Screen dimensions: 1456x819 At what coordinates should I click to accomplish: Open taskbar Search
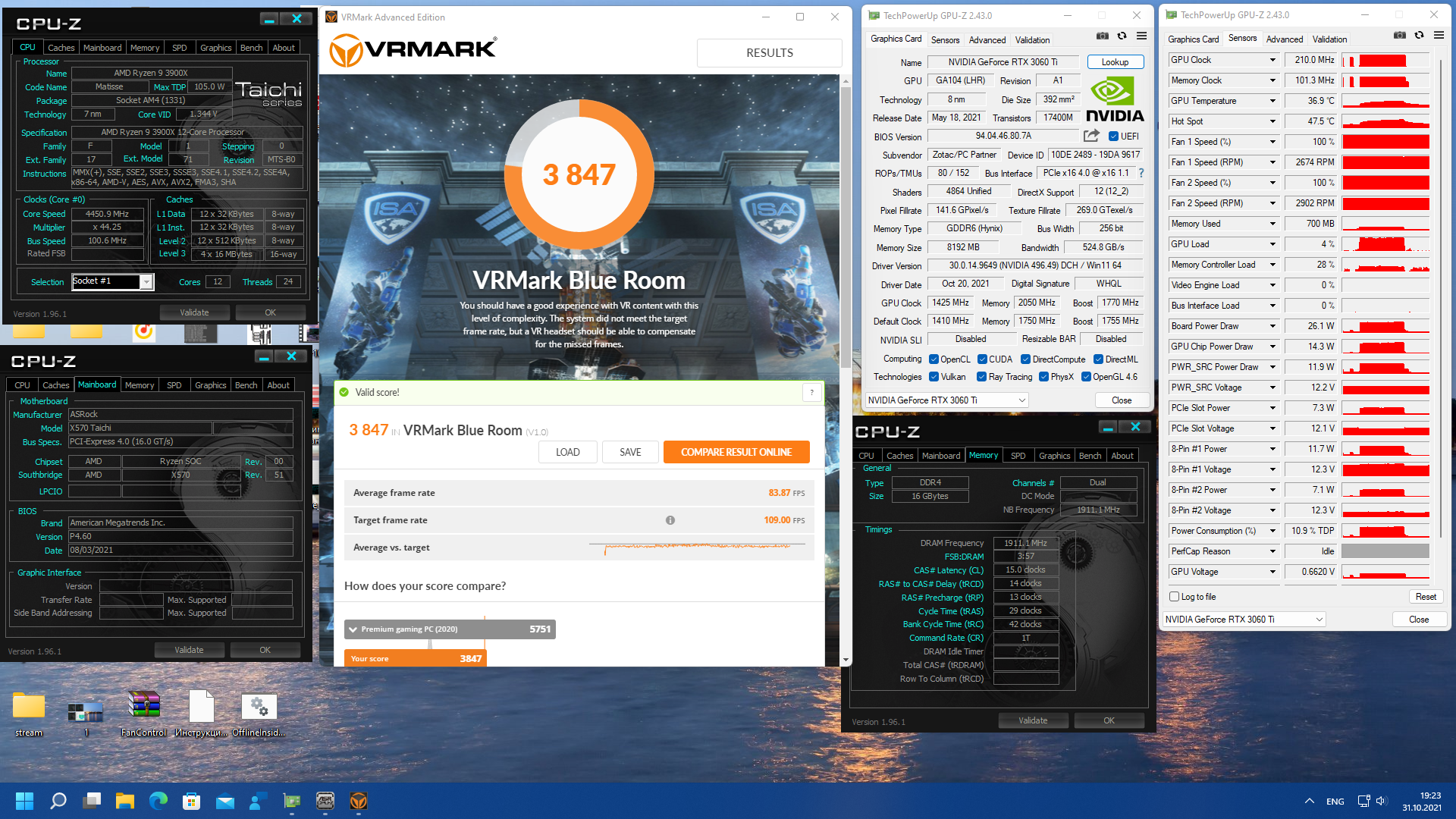point(58,801)
